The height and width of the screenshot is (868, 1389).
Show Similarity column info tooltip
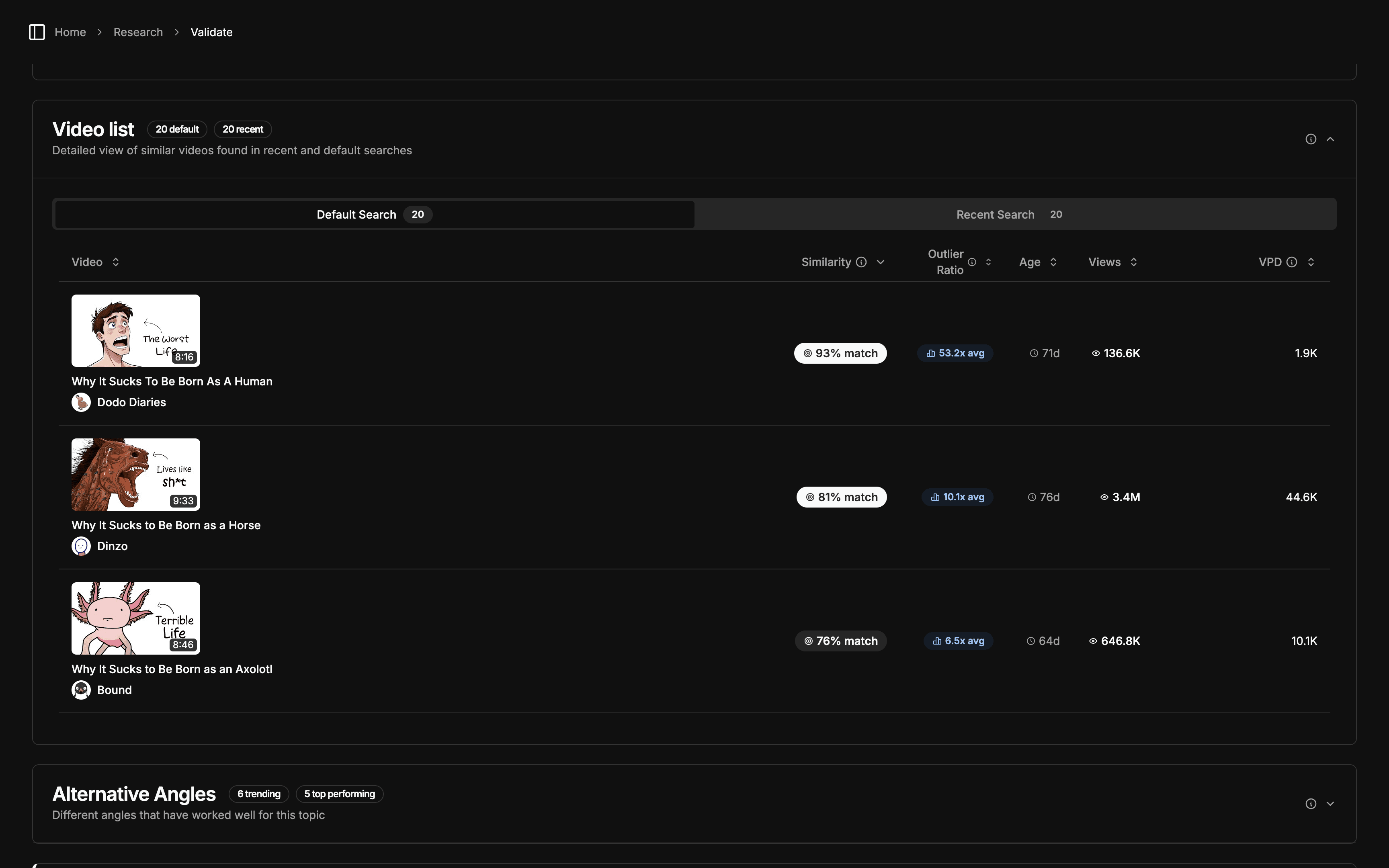(x=861, y=262)
